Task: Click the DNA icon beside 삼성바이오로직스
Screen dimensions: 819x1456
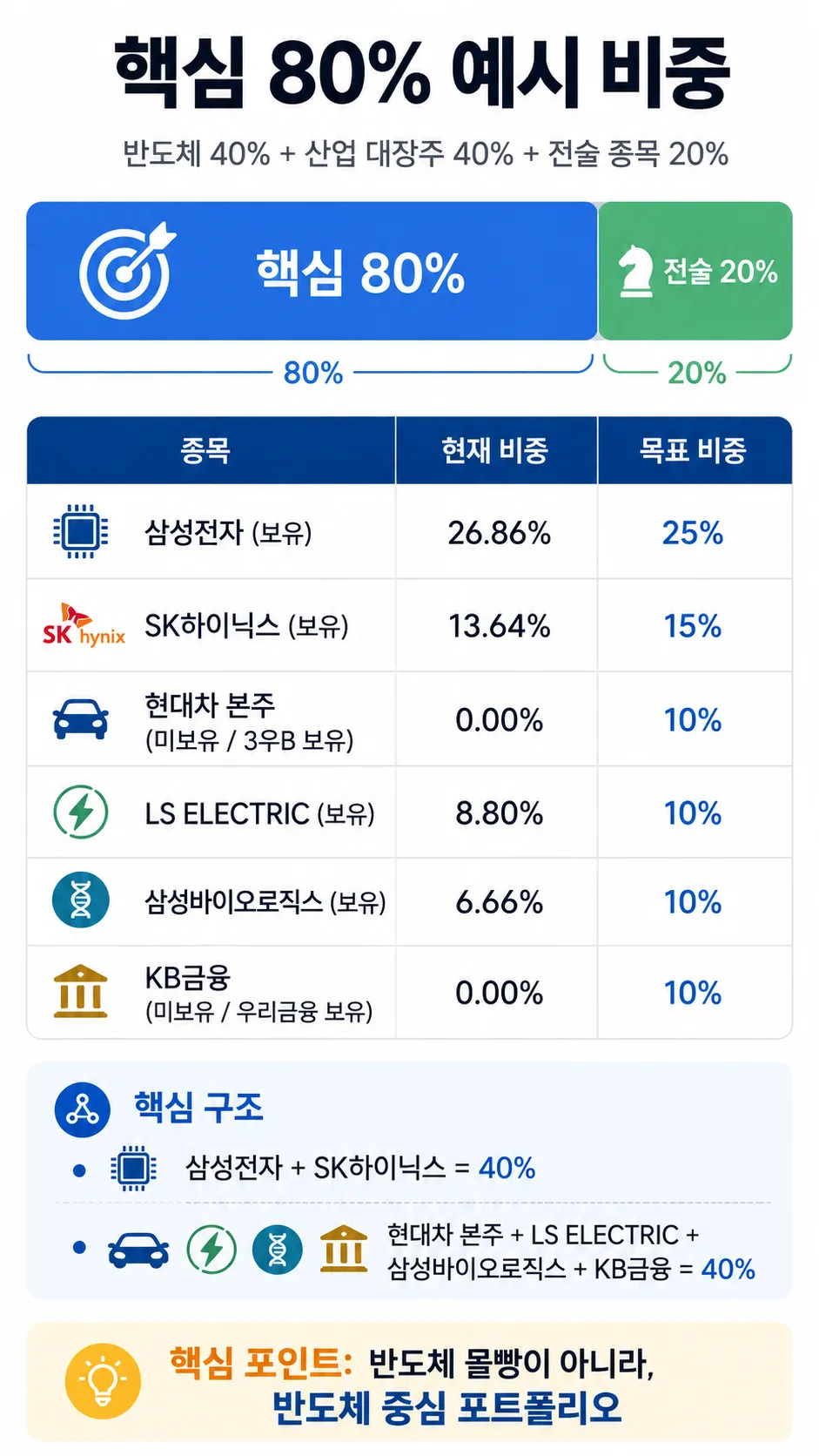Action: [81, 900]
